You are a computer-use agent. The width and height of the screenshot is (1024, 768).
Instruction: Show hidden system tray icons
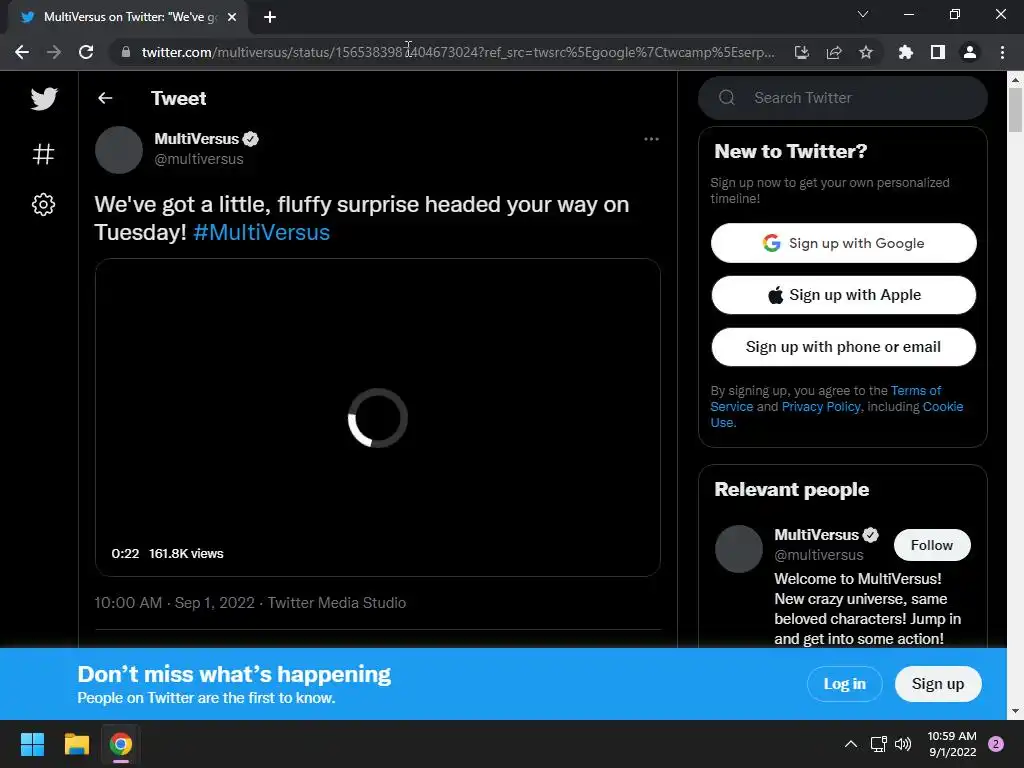coord(851,744)
